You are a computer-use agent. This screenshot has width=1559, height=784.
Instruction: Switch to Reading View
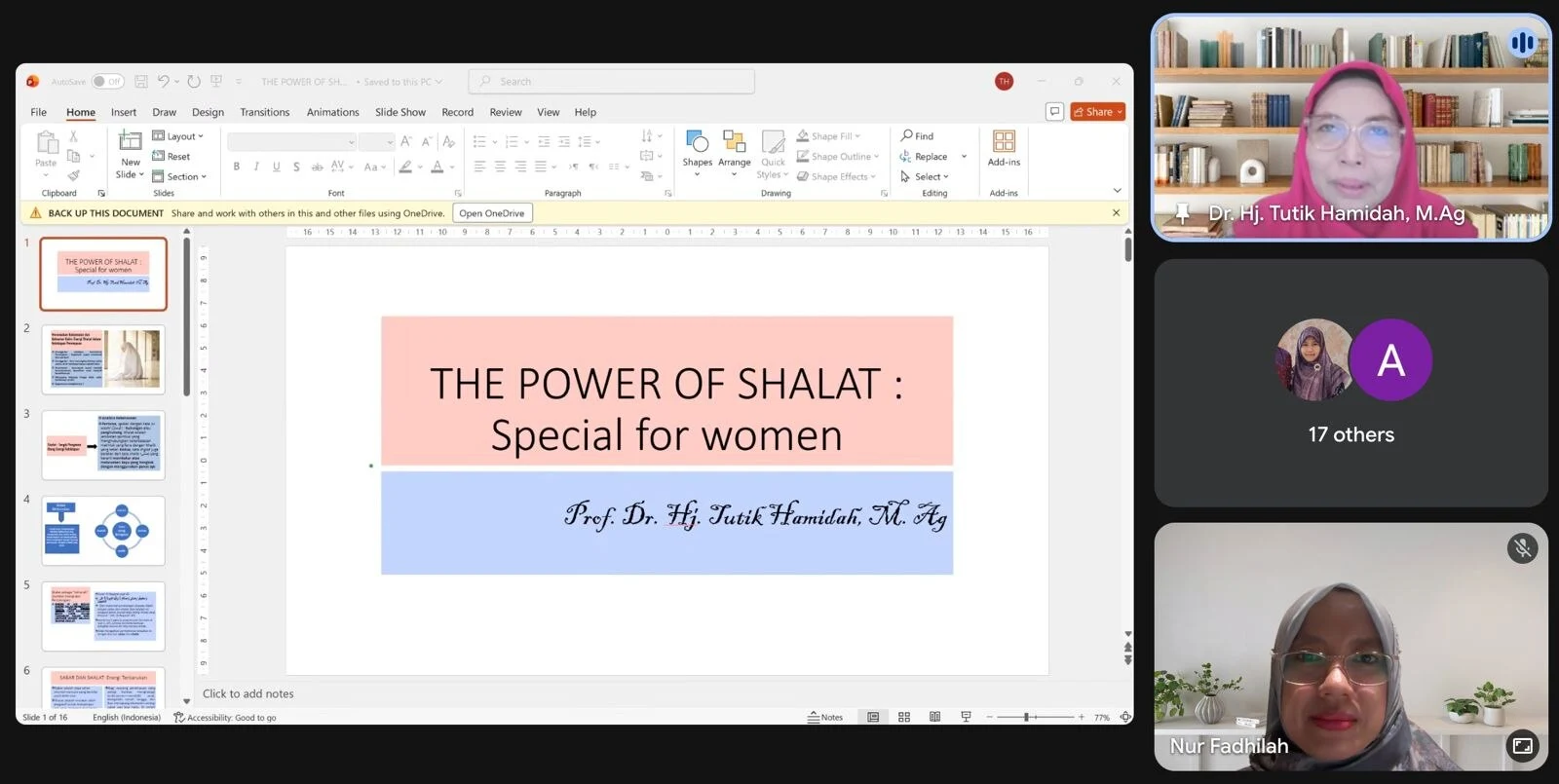pos(935,717)
